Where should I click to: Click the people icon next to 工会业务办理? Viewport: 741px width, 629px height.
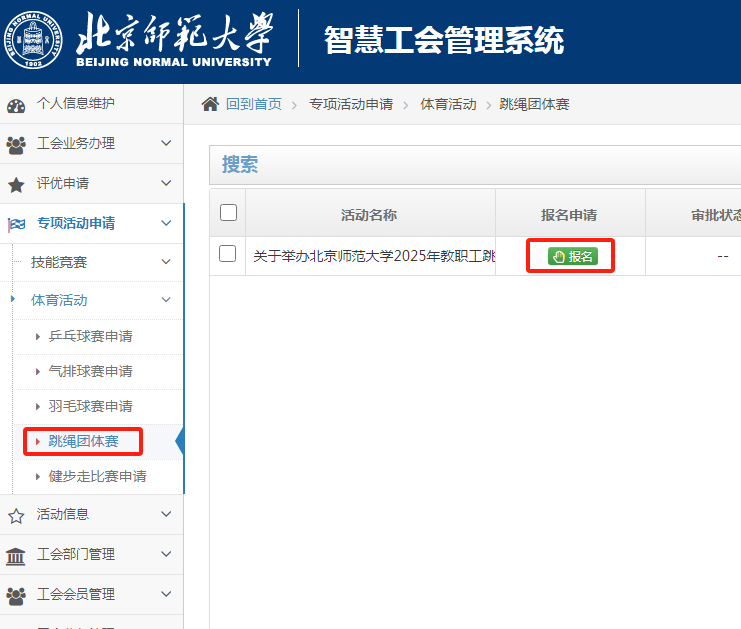(x=16, y=145)
